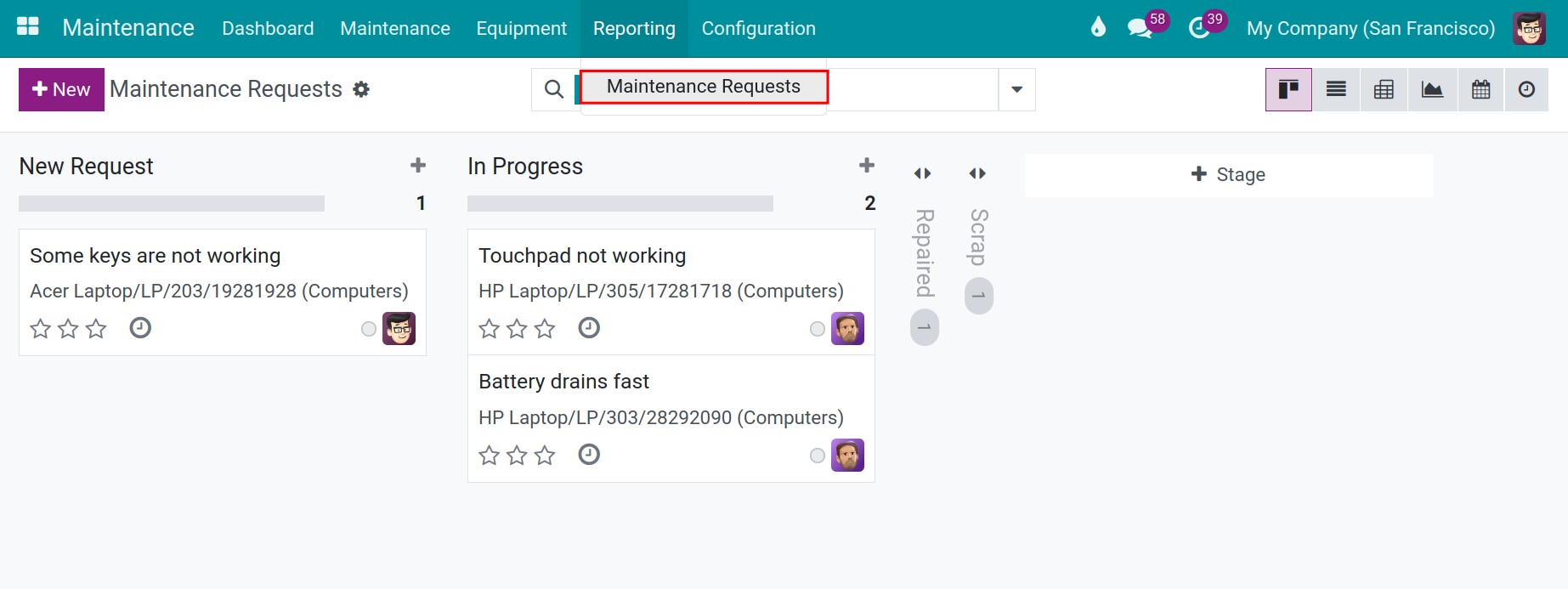Add a quick card in New Request column
The image size is (1568, 589).
[418, 165]
